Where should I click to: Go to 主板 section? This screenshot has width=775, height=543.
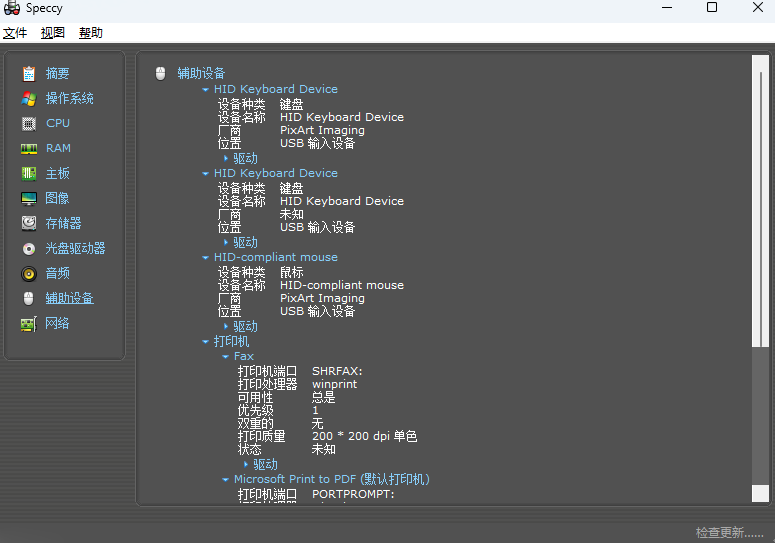coord(57,173)
